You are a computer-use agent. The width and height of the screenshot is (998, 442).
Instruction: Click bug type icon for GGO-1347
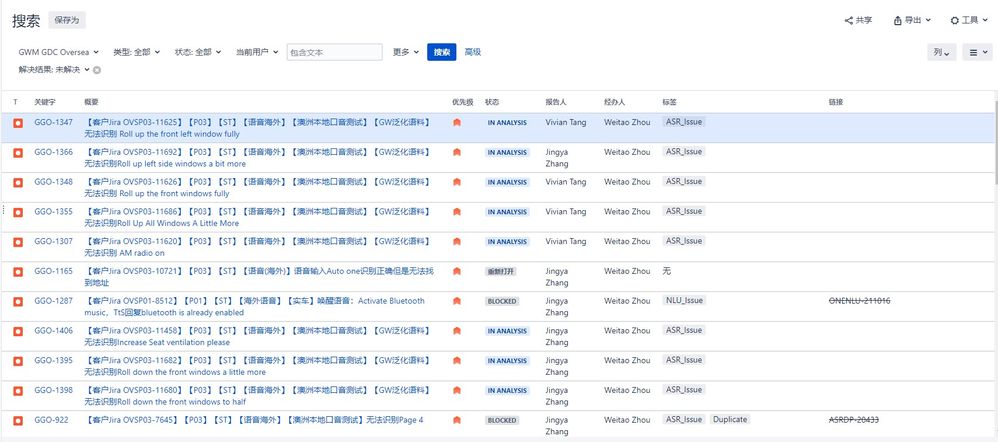[18, 122]
